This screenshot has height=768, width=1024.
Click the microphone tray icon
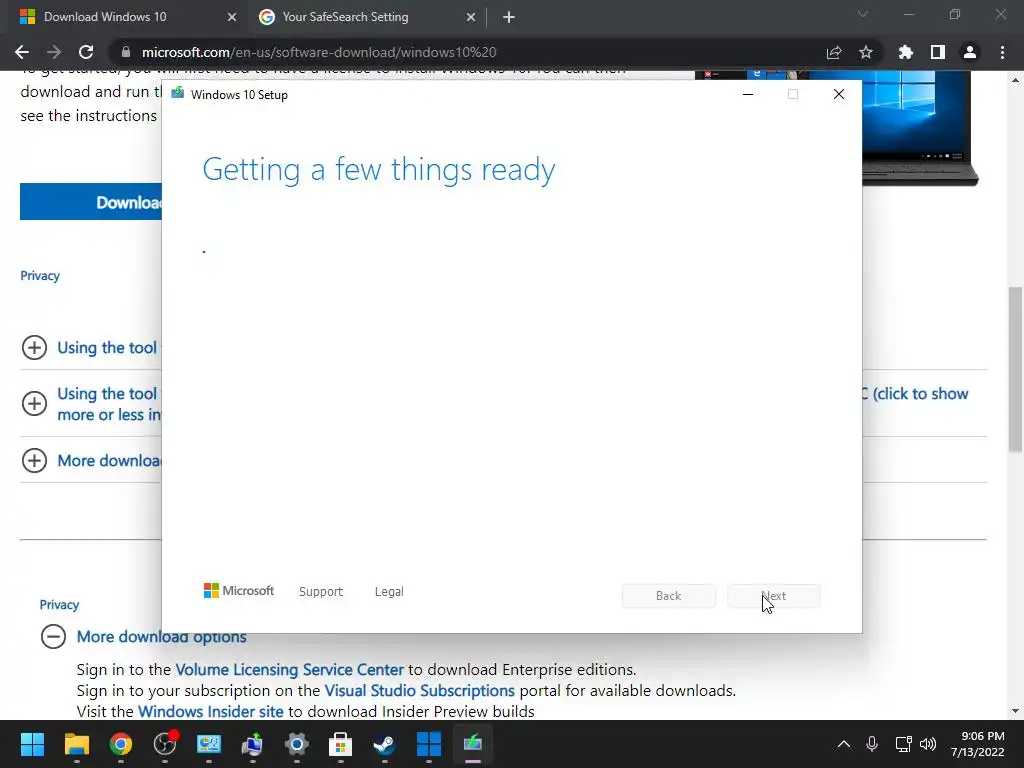click(872, 744)
